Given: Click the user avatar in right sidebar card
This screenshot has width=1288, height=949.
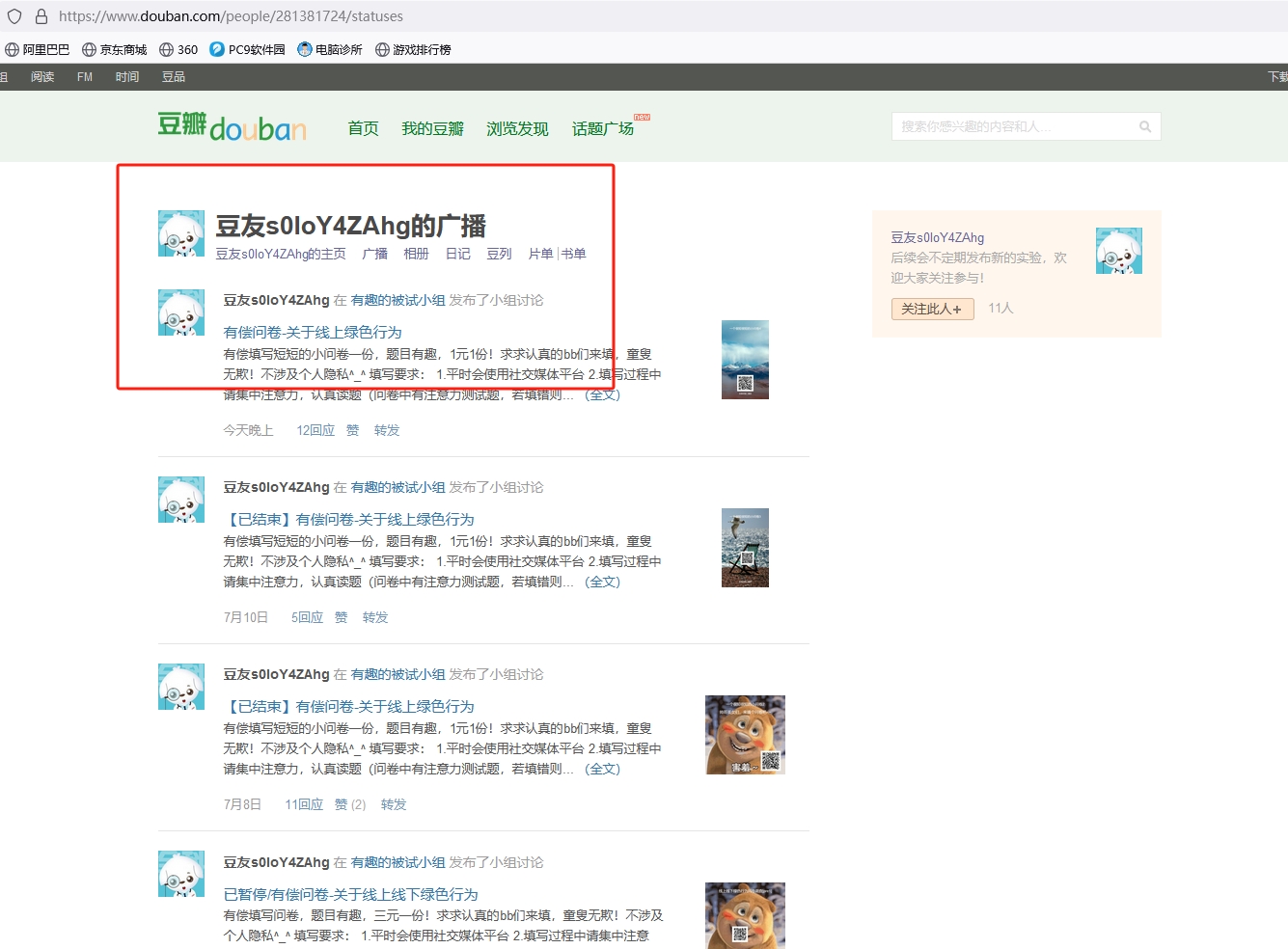Looking at the screenshot, I should point(1118,251).
